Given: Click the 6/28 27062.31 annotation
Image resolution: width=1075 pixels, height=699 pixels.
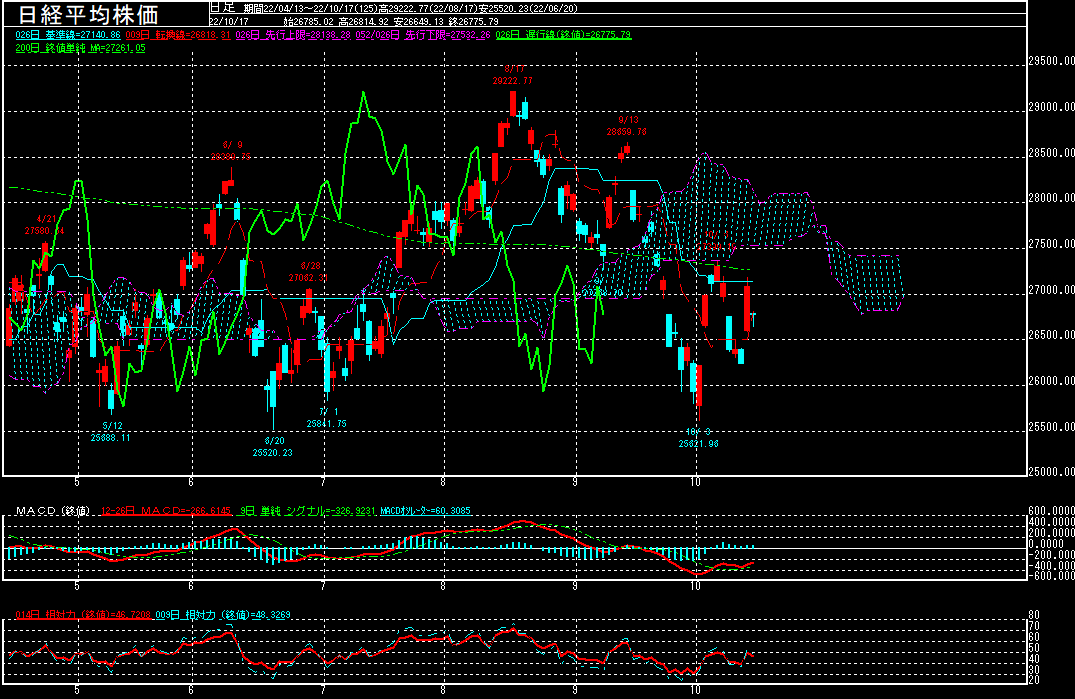Looking at the screenshot, I should point(308,271).
